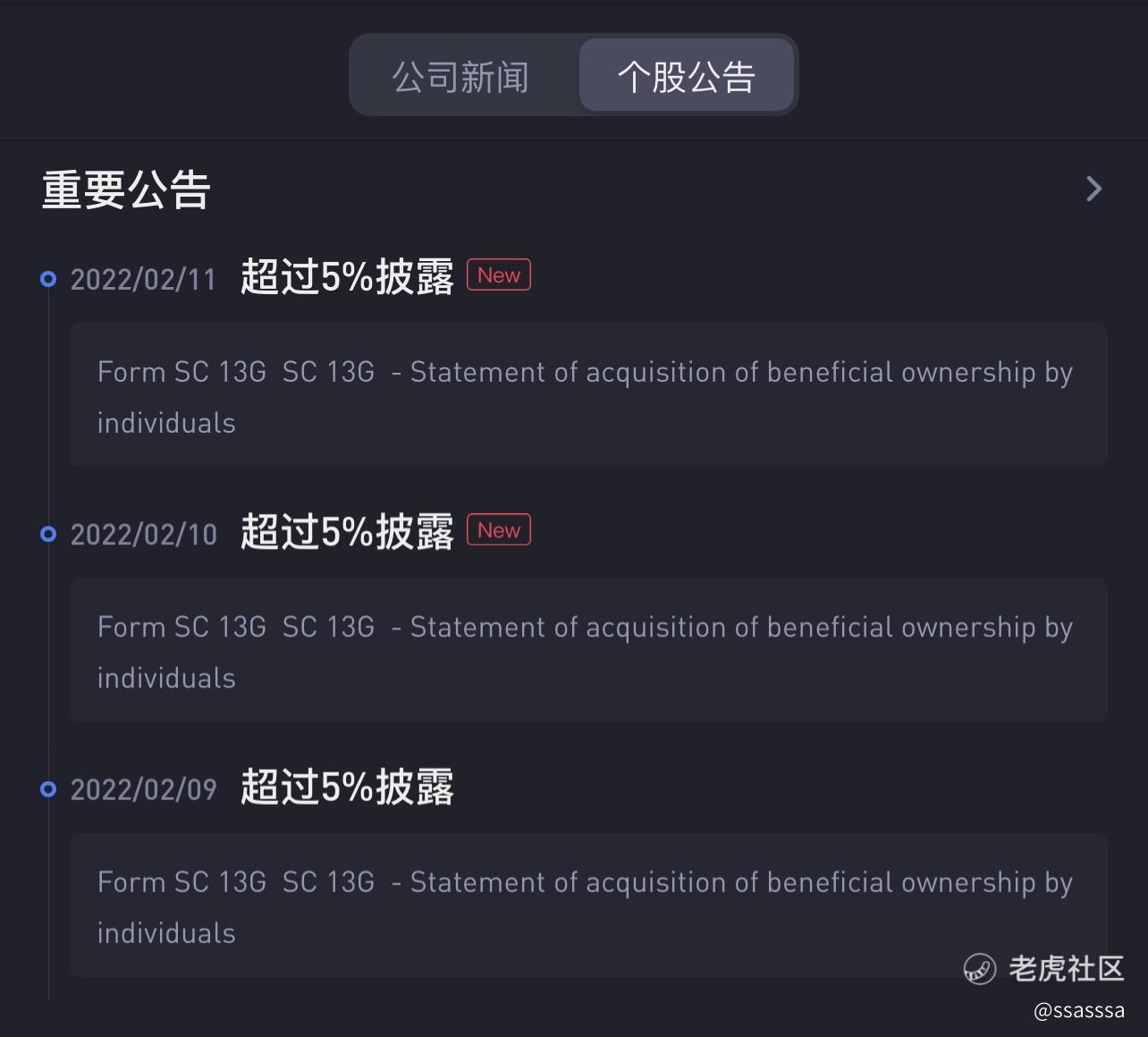Click the 2022/02/09 date label

coord(143,789)
